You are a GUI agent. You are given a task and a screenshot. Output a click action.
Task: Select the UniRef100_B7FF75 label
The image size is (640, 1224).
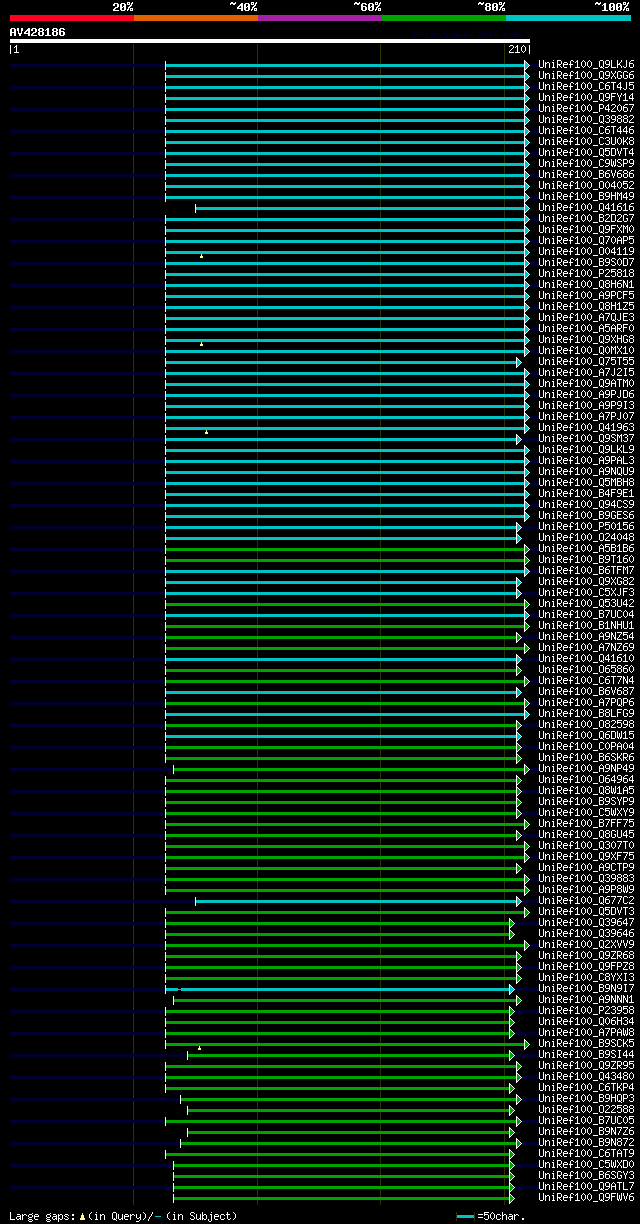[586, 824]
